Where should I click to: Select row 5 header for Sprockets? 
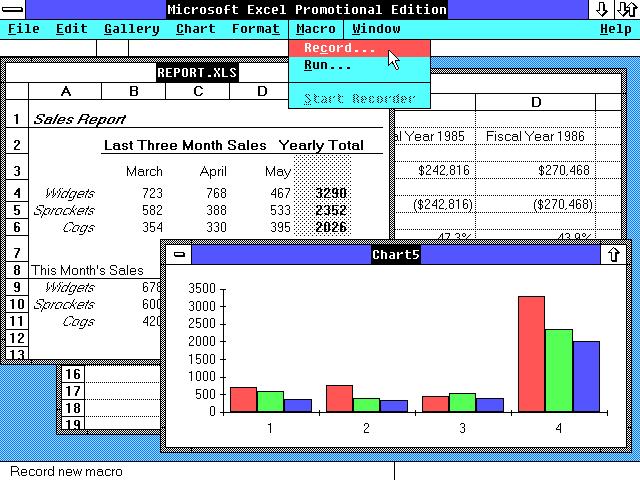[x=17, y=210]
